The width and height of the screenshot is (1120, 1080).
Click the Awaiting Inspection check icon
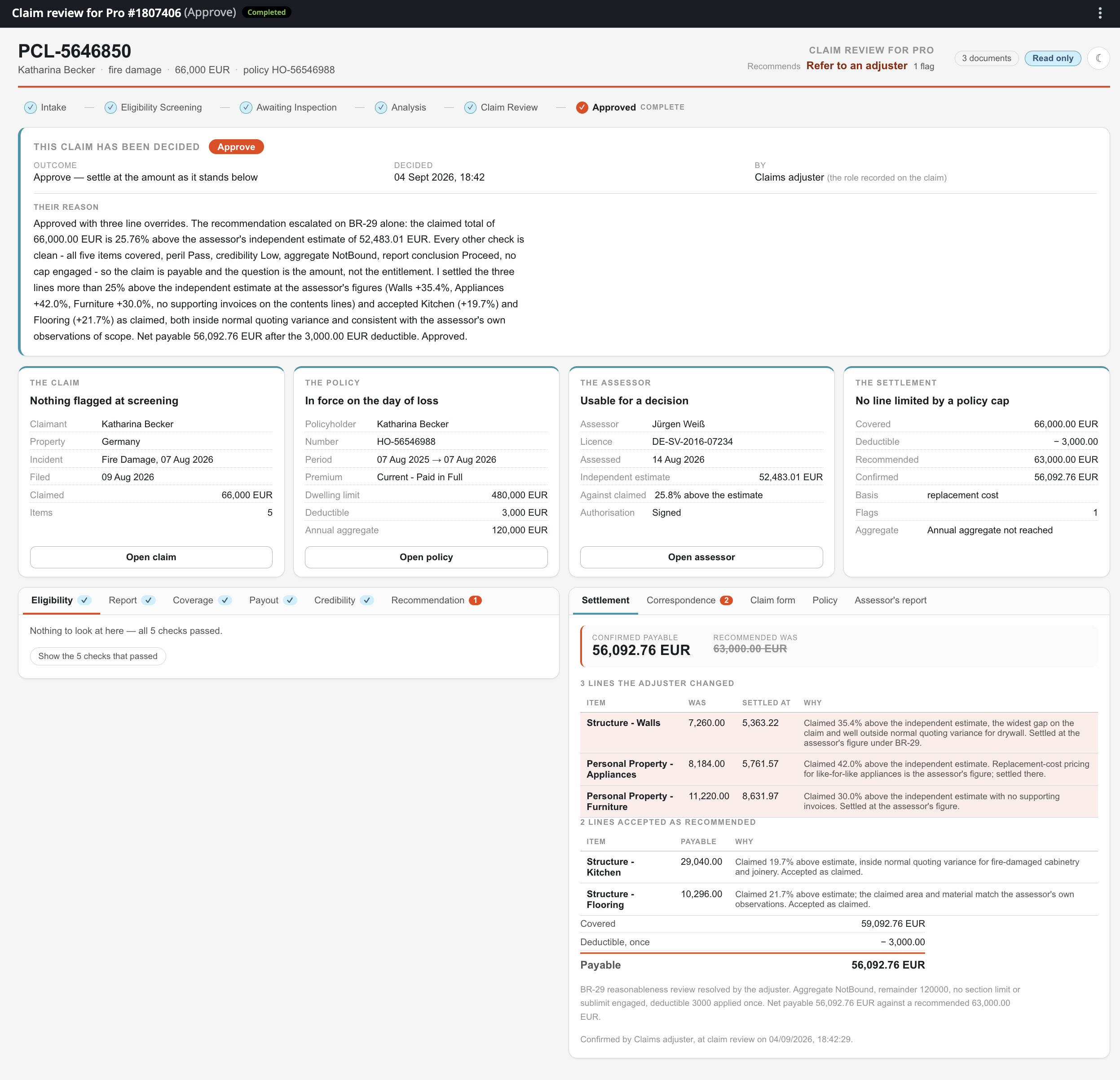pos(246,107)
